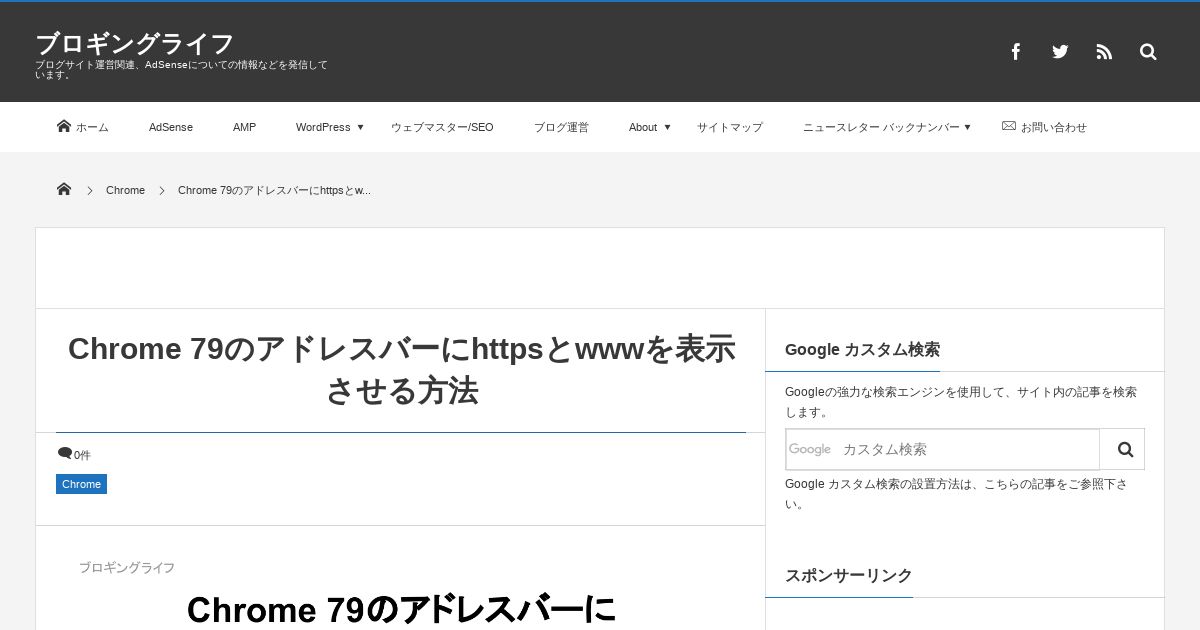Click Chrome in the breadcrumb trail
Viewport: 1200px width, 630px height.
pyautogui.click(x=125, y=190)
